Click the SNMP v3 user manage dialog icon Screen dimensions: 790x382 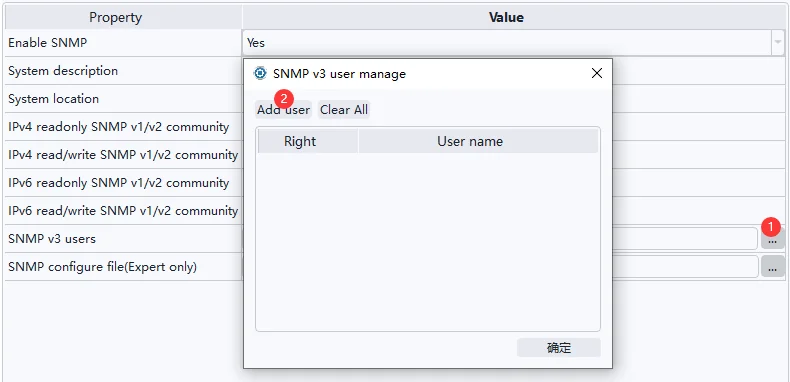[260, 74]
